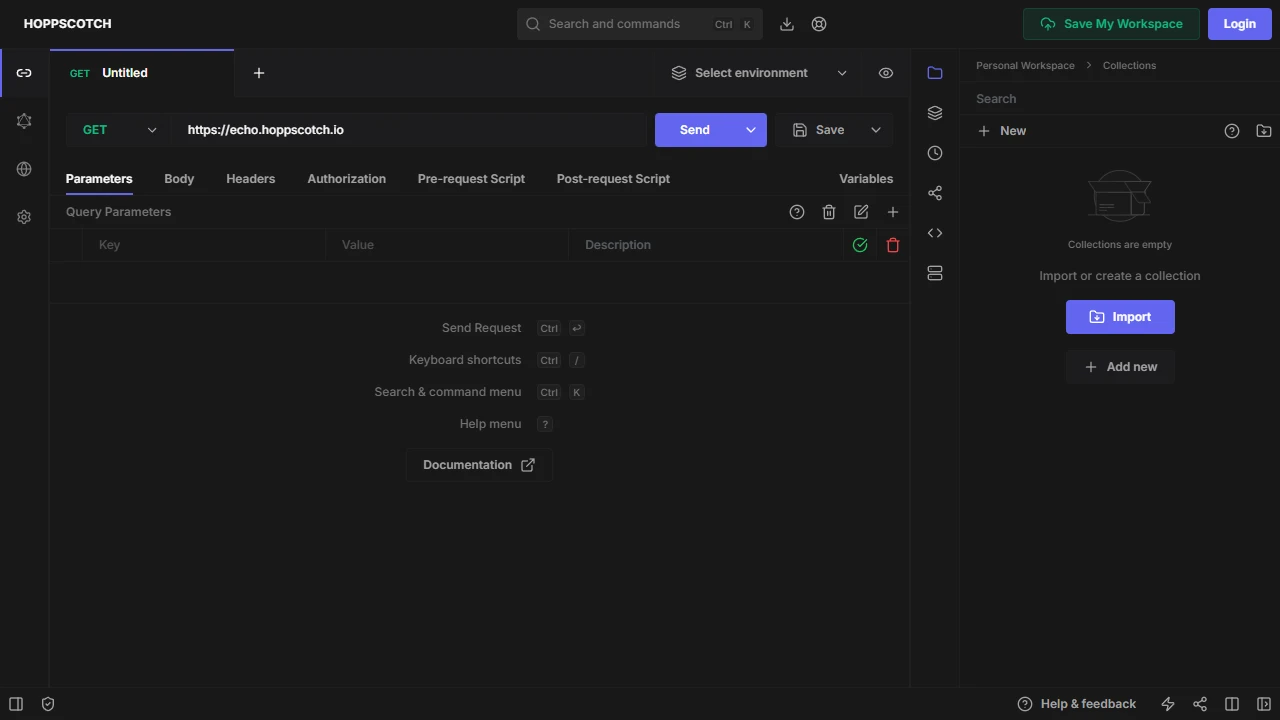The height and width of the screenshot is (720, 1280).
Task: Open the Realtime connections section
Action: coord(24,168)
